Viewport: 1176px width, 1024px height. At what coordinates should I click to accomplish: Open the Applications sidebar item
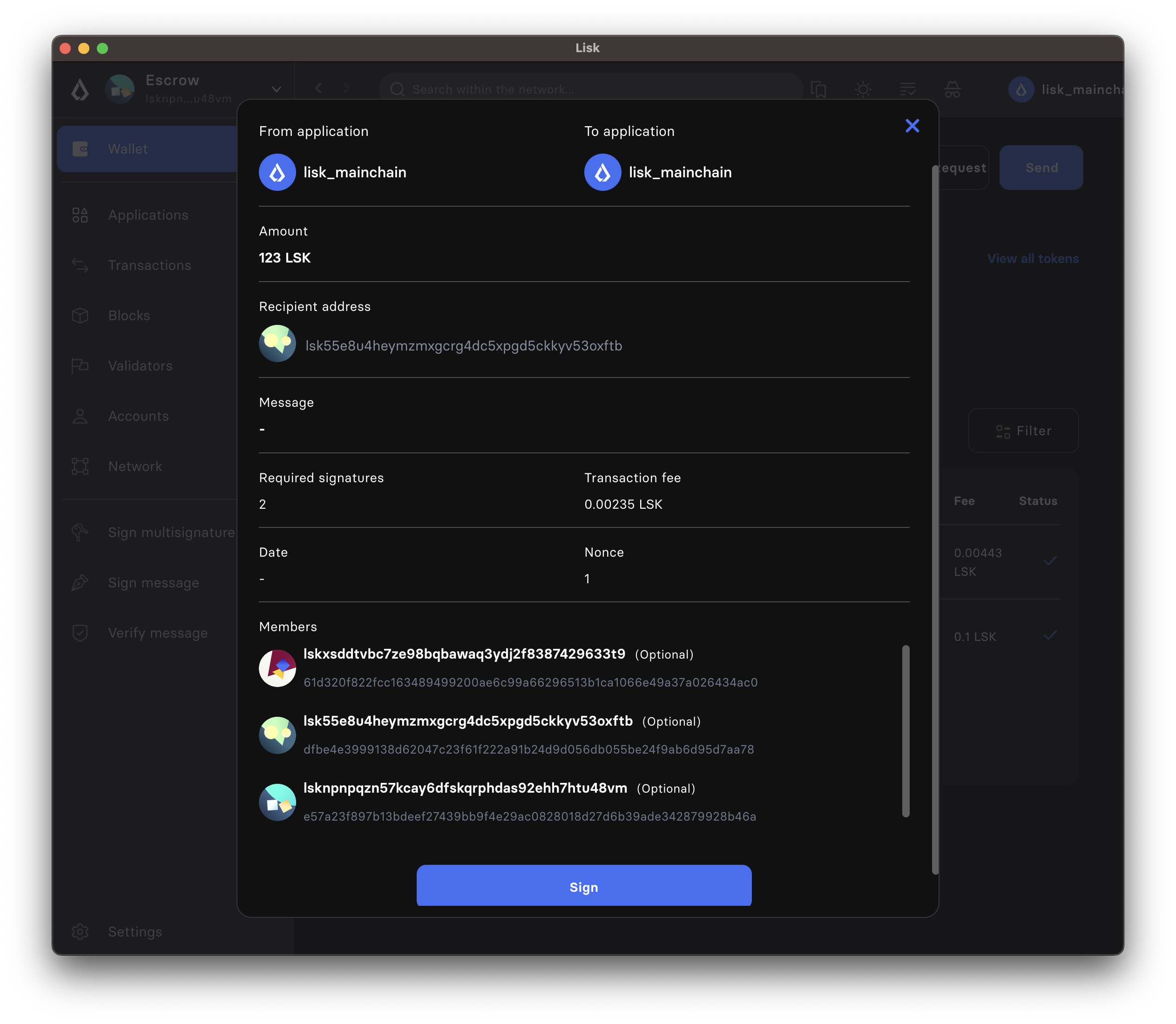148,215
